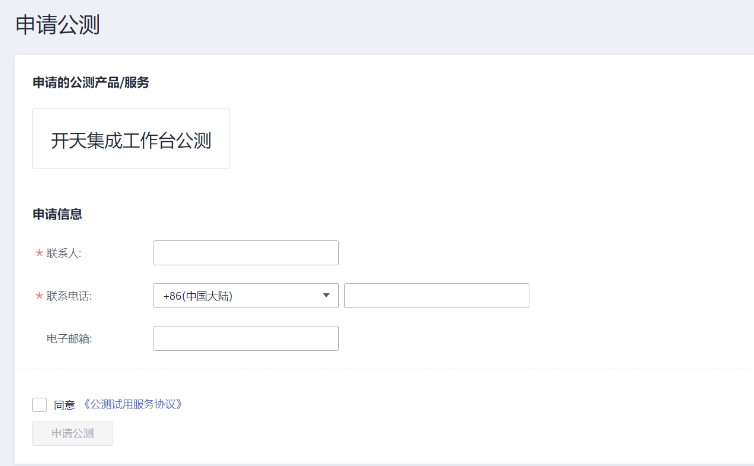The height and width of the screenshot is (466, 754).
Task: Click the 联系电话 field label
Action: click(69, 296)
